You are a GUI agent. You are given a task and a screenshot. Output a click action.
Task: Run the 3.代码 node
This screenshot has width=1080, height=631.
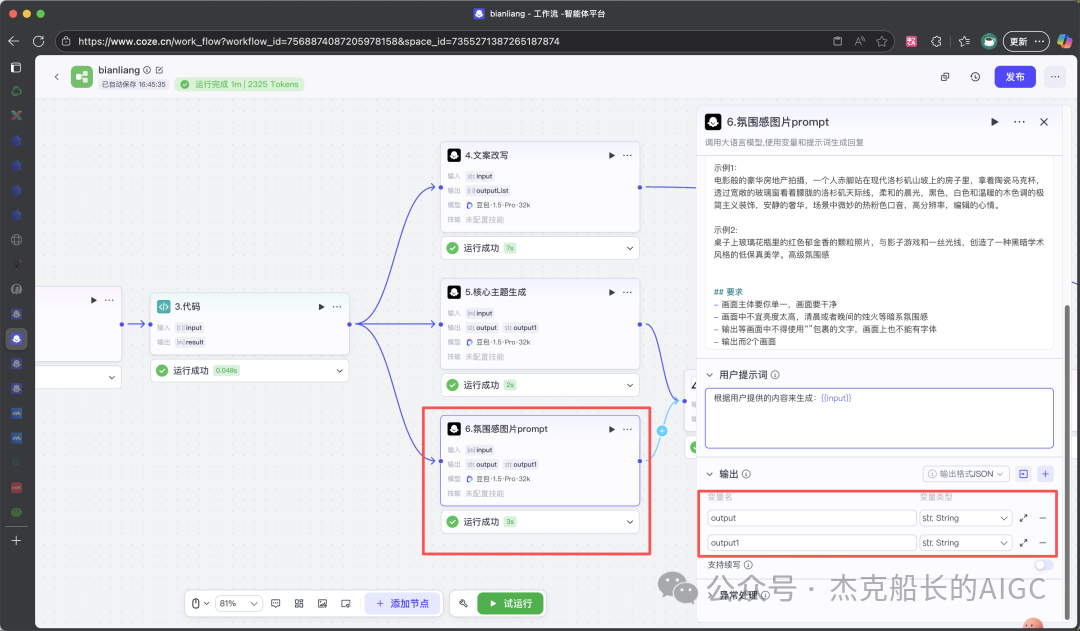321,307
